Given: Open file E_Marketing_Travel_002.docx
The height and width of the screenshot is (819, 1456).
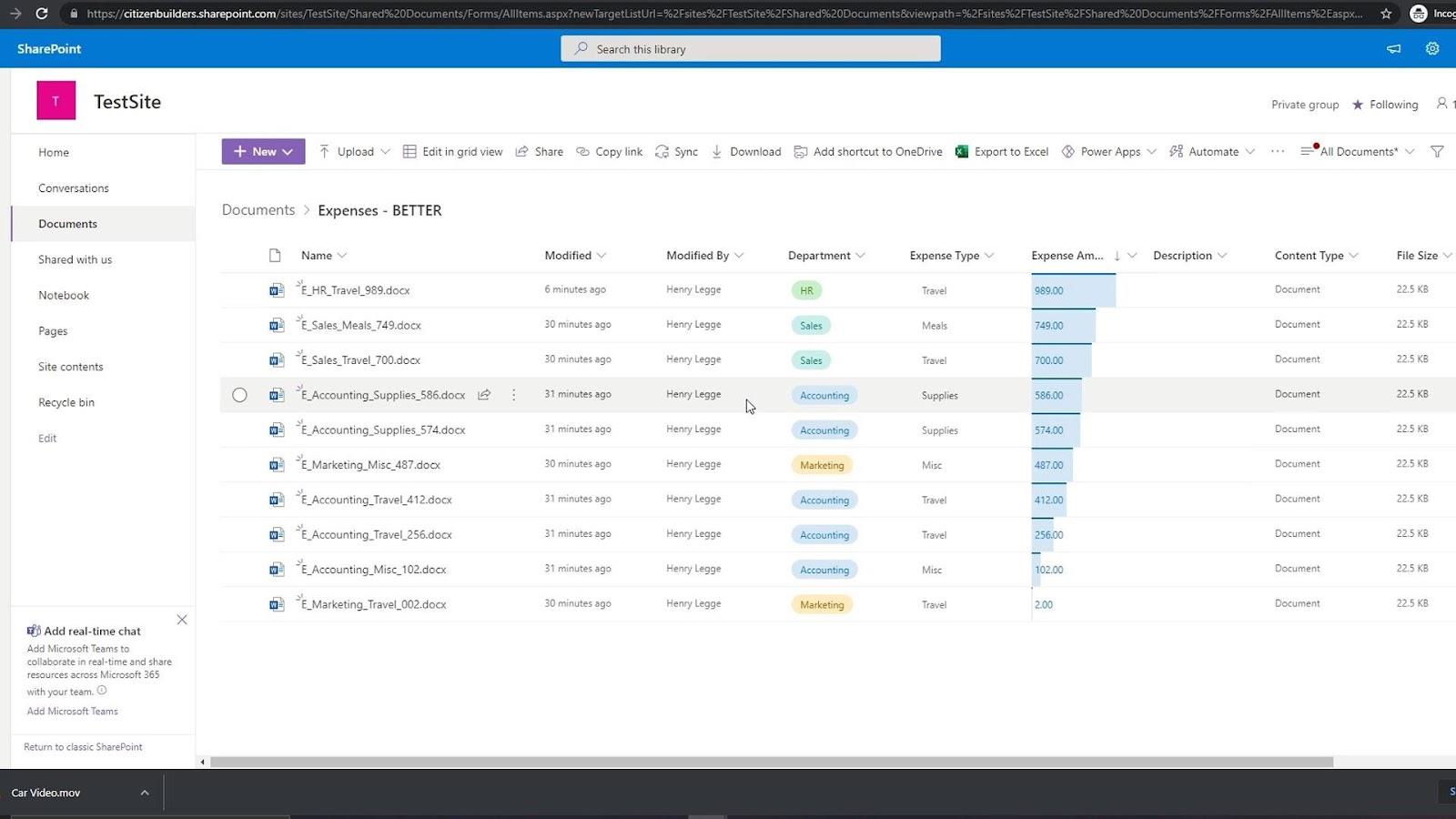Looking at the screenshot, I should (x=373, y=604).
